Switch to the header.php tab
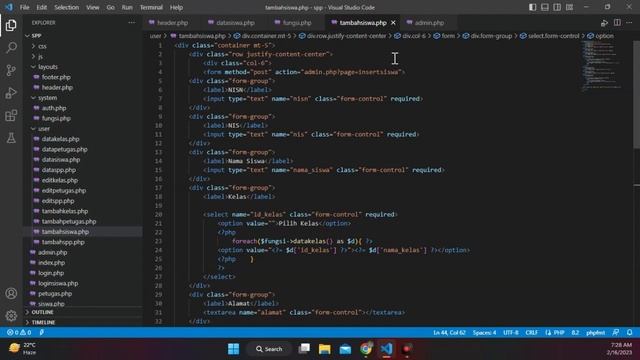640x360 pixels. click(173, 23)
